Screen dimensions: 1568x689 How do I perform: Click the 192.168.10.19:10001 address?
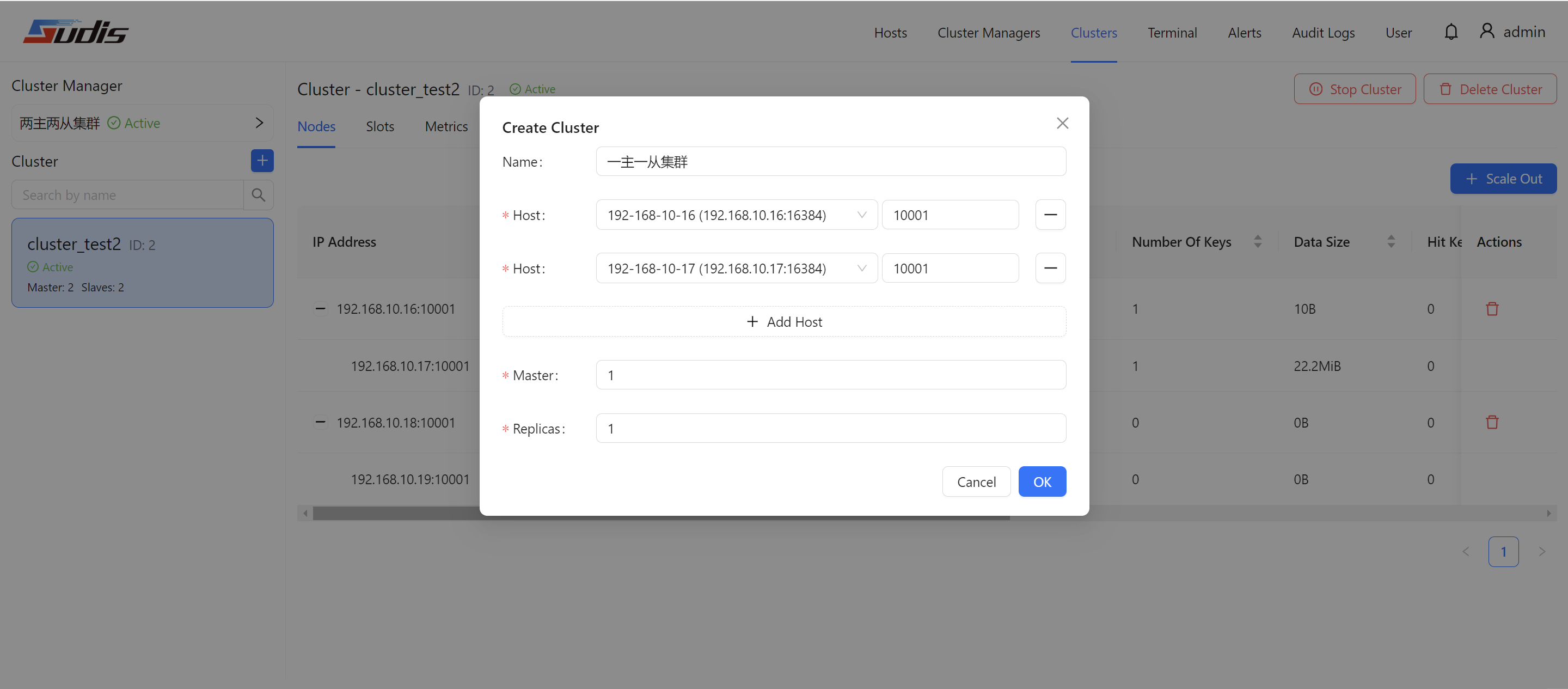point(409,479)
